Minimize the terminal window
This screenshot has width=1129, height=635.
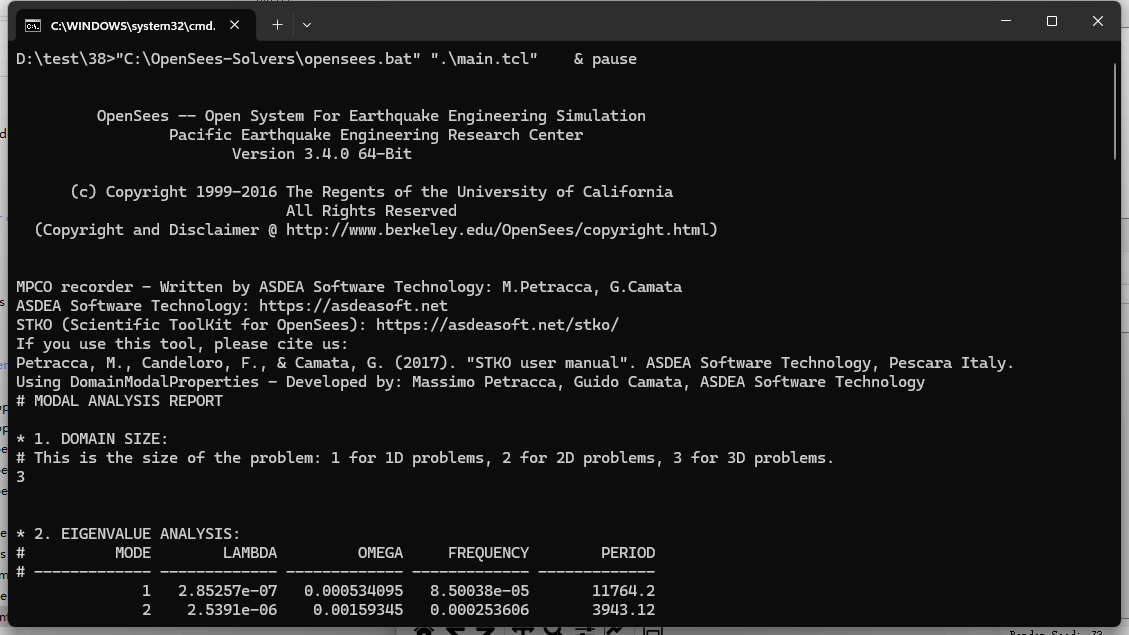(1006, 21)
